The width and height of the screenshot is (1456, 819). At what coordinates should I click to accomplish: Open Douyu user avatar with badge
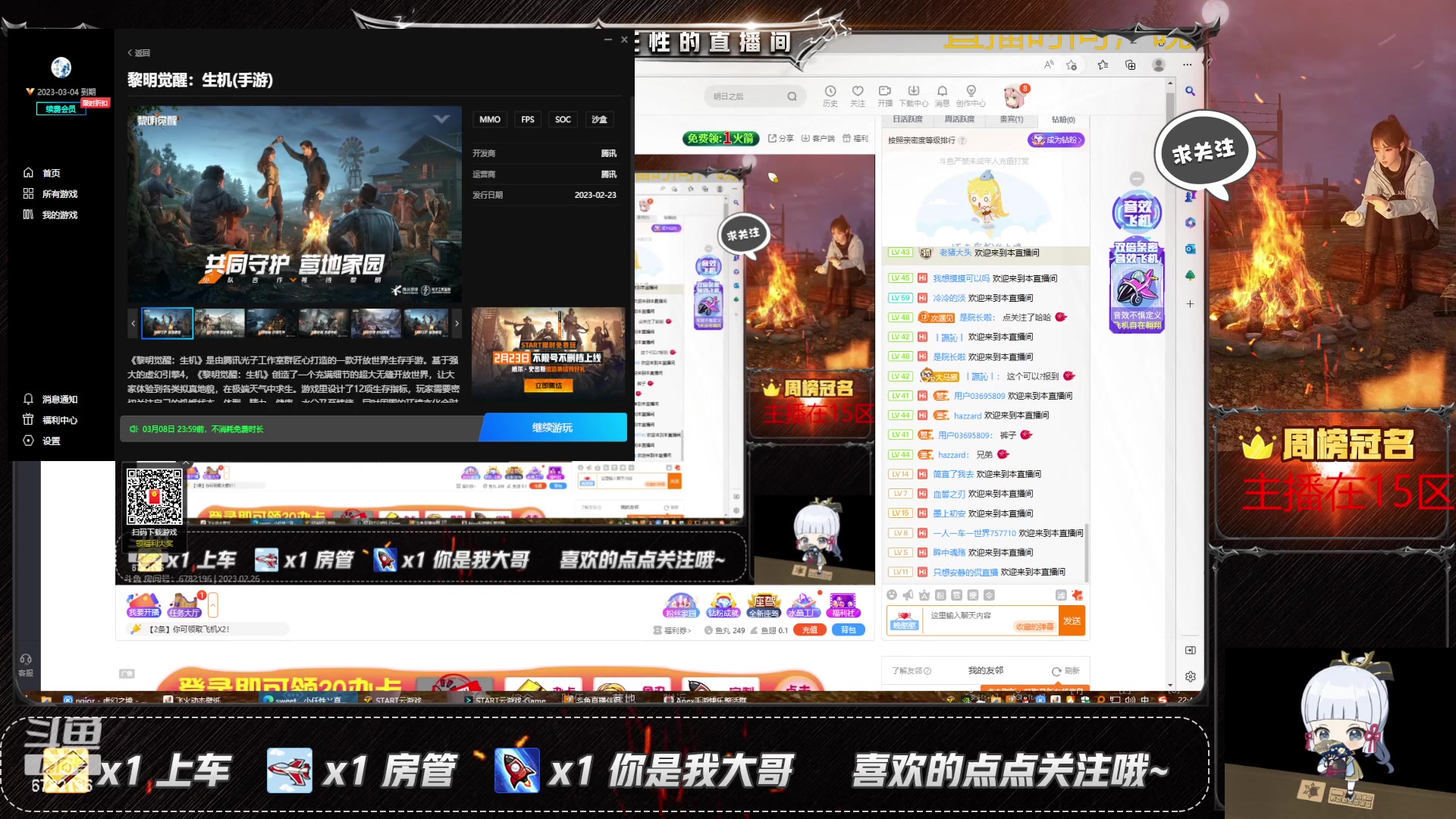click(1015, 96)
